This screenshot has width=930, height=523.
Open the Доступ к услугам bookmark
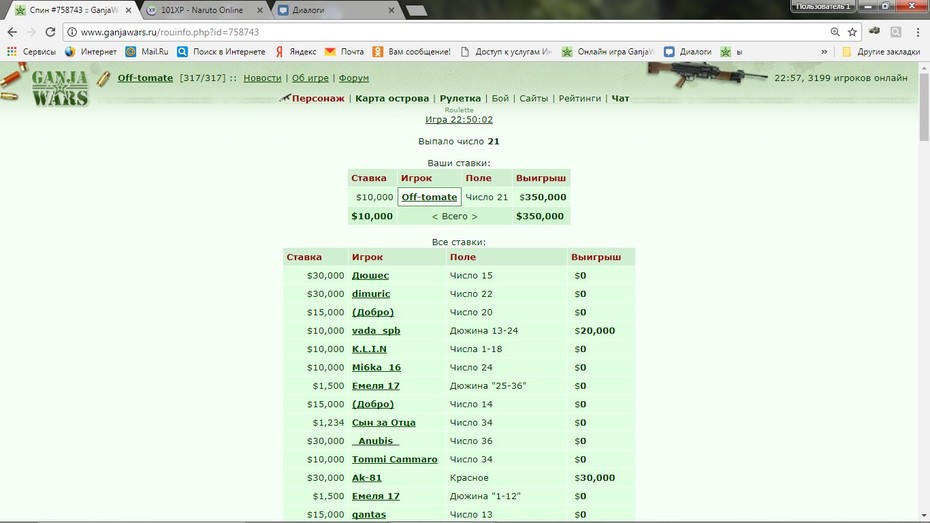coord(506,52)
